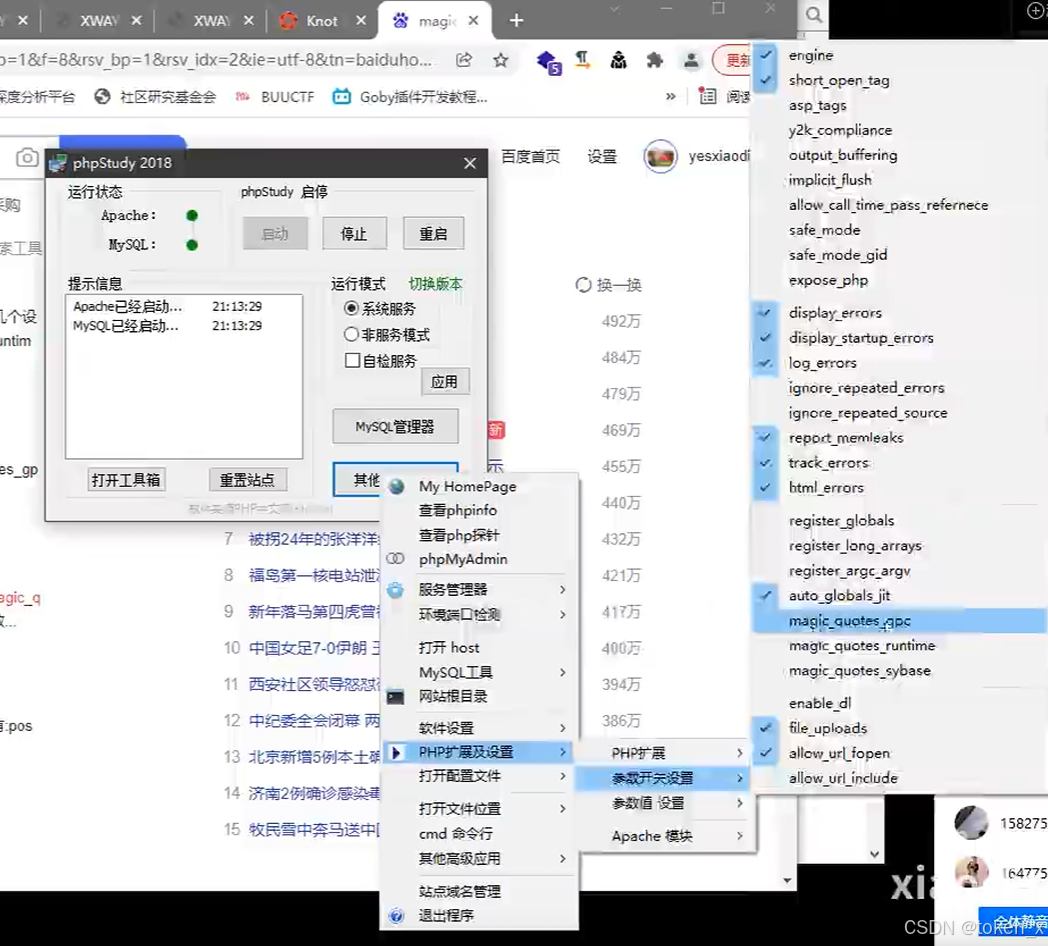Viewport: 1048px width, 946px height.
Task: Click the camera image-search icon
Action: pyautogui.click(x=27, y=158)
